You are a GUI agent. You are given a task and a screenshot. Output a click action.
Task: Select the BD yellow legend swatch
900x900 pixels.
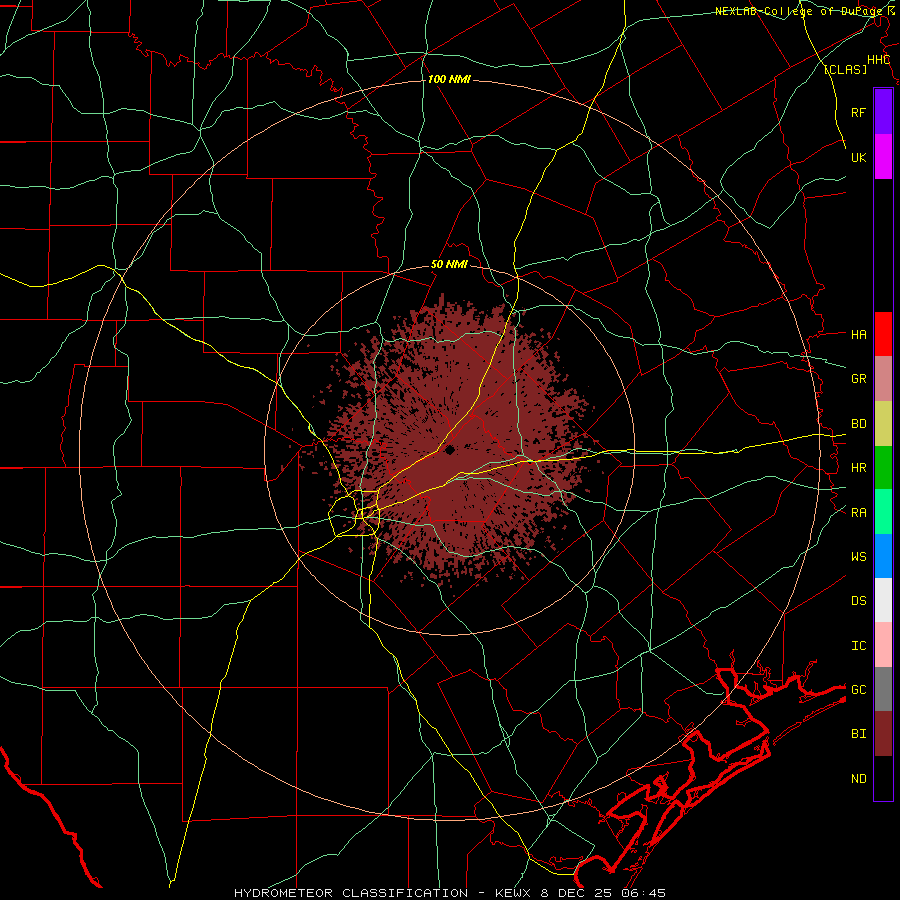click(883, 424)
